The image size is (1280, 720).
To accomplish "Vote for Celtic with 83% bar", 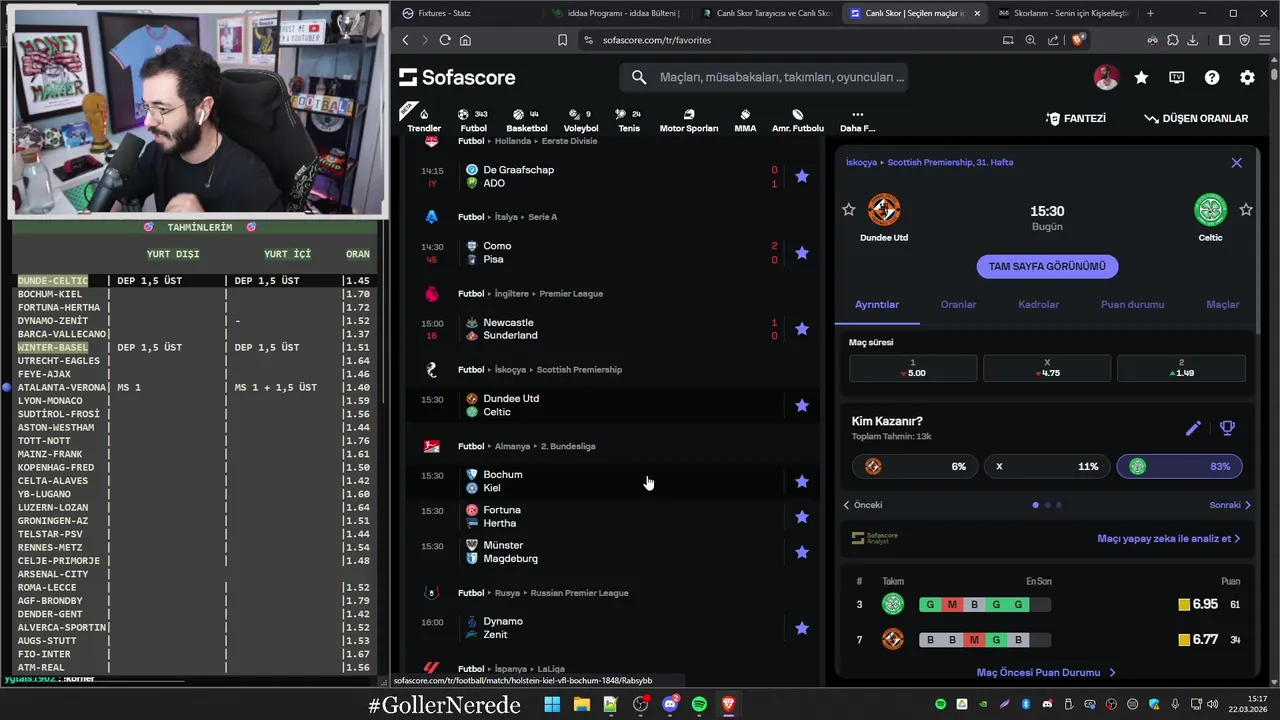I will [1180, 466].
